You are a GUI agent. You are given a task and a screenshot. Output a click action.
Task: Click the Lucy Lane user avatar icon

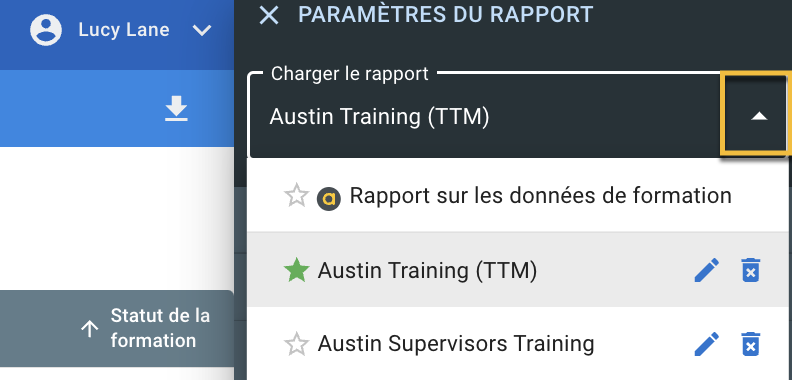(x=46, y=30)
